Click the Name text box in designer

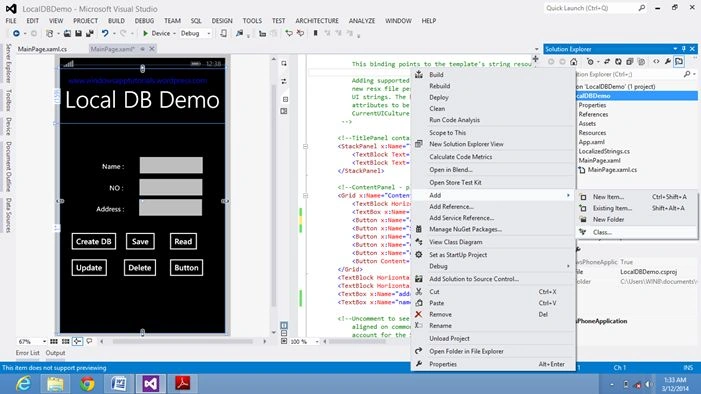[x=171, y=165]
